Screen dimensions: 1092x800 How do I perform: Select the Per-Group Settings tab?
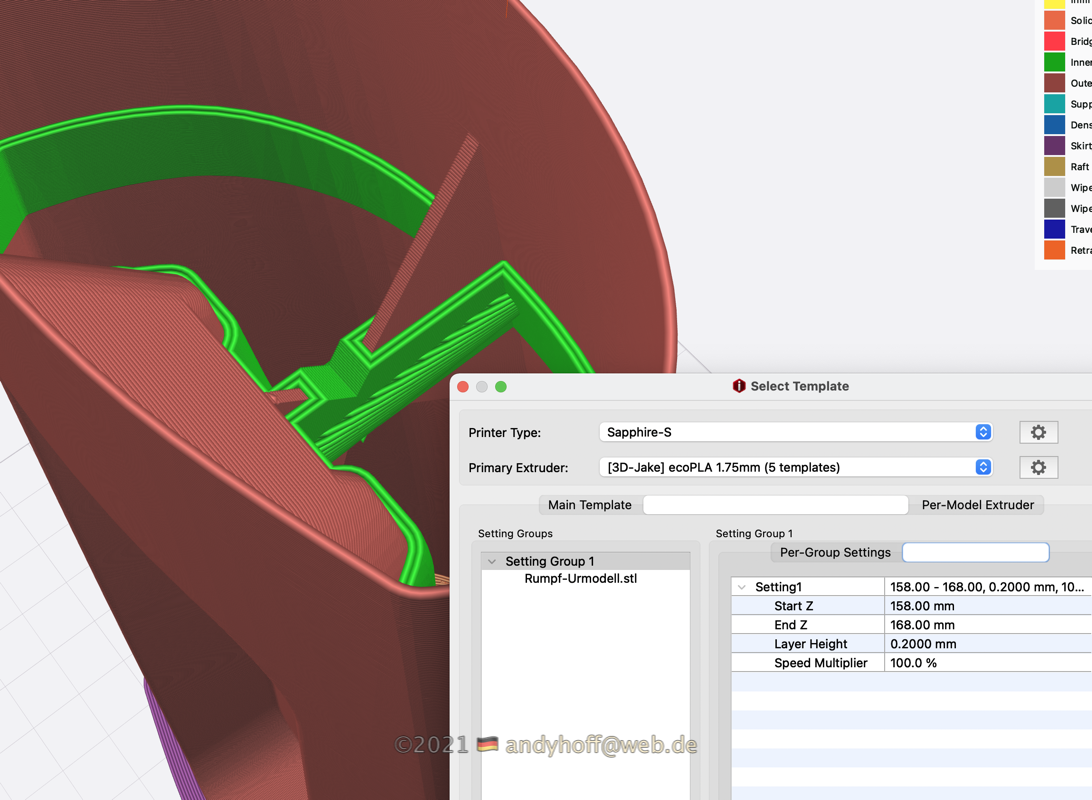coord(835,552)
